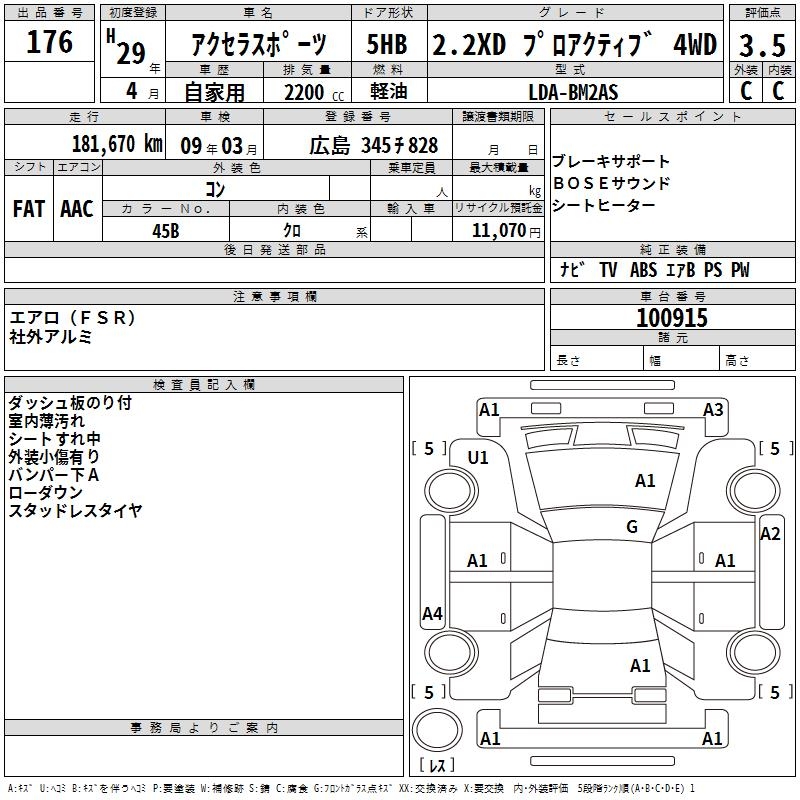
Task: Click the 長さ dimension label
Action: tap(568, 361)
